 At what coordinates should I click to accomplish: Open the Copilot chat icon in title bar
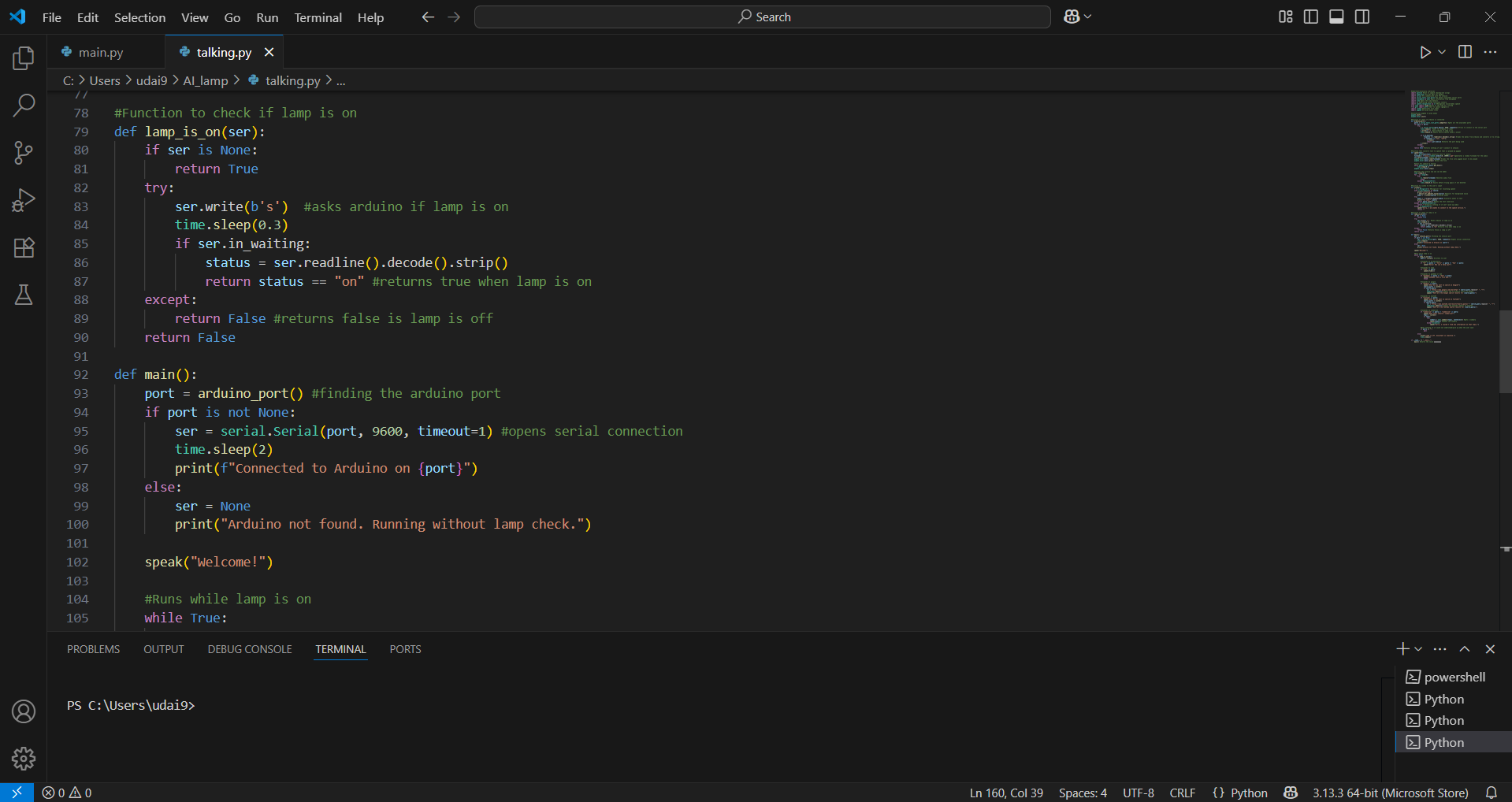pyautogui.click(x=1072, y=17)
